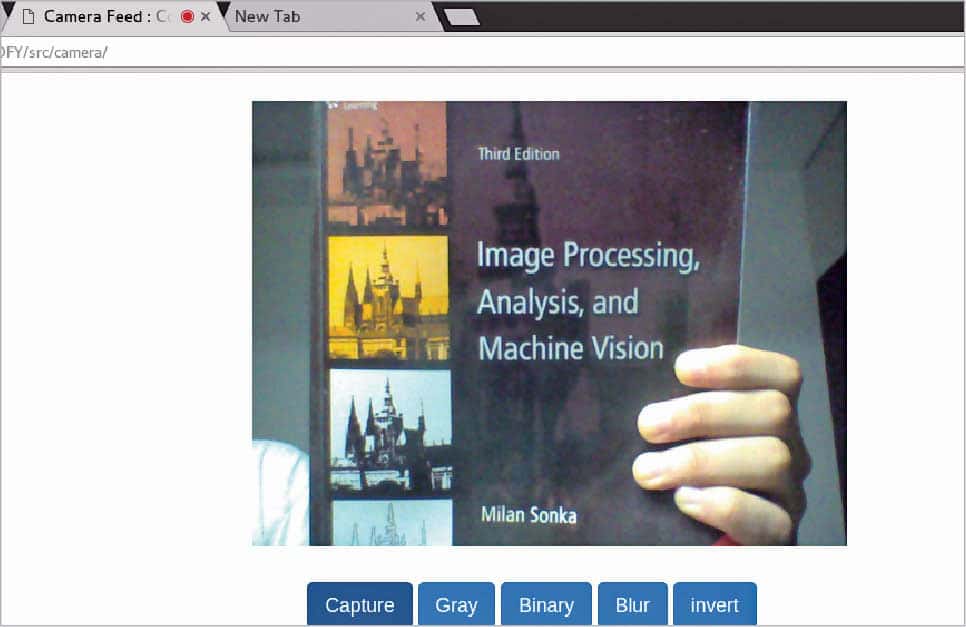Switch to the New Tab tab

tap(300, 17)
